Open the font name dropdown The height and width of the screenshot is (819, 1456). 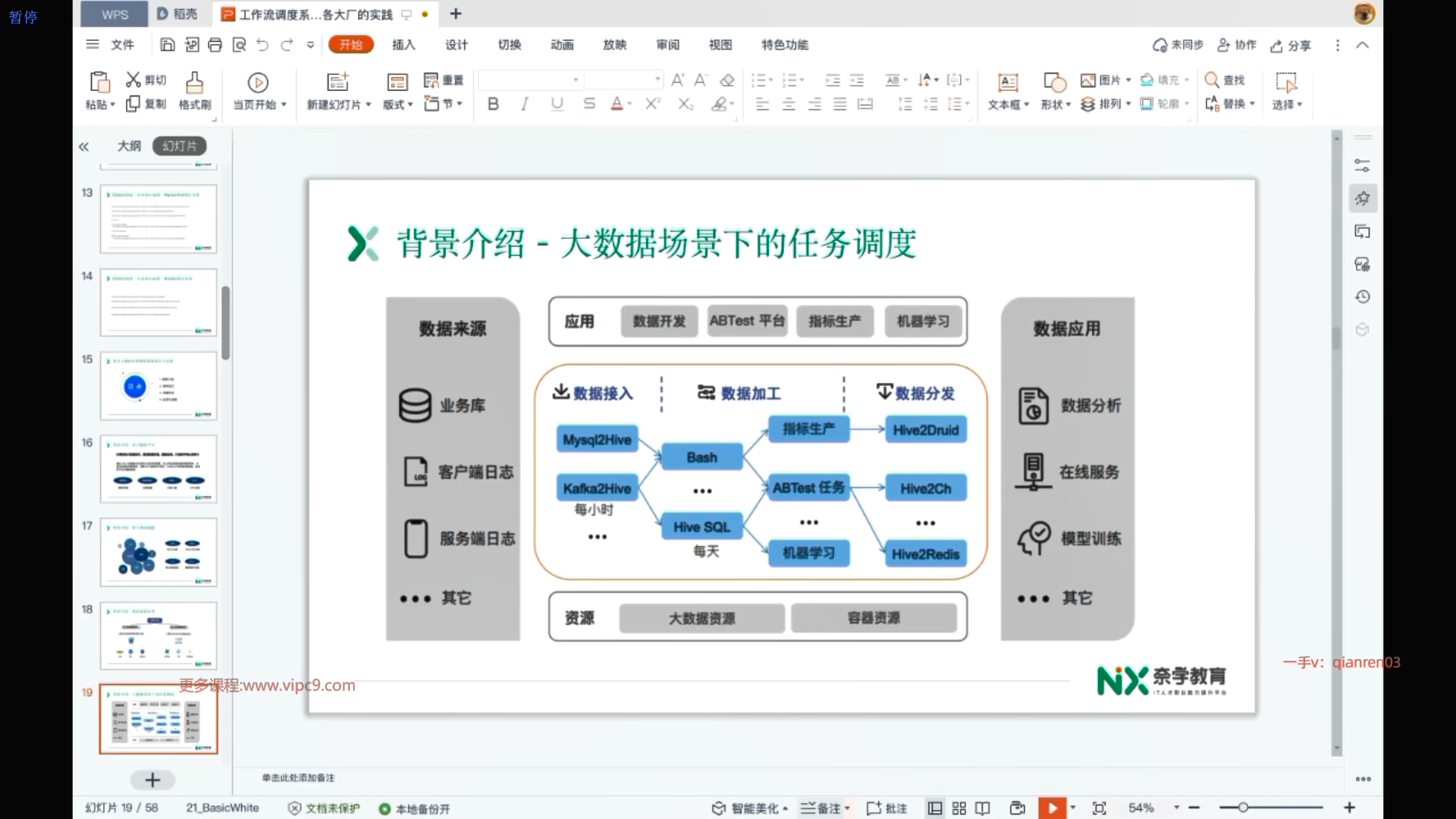(576, 80)
